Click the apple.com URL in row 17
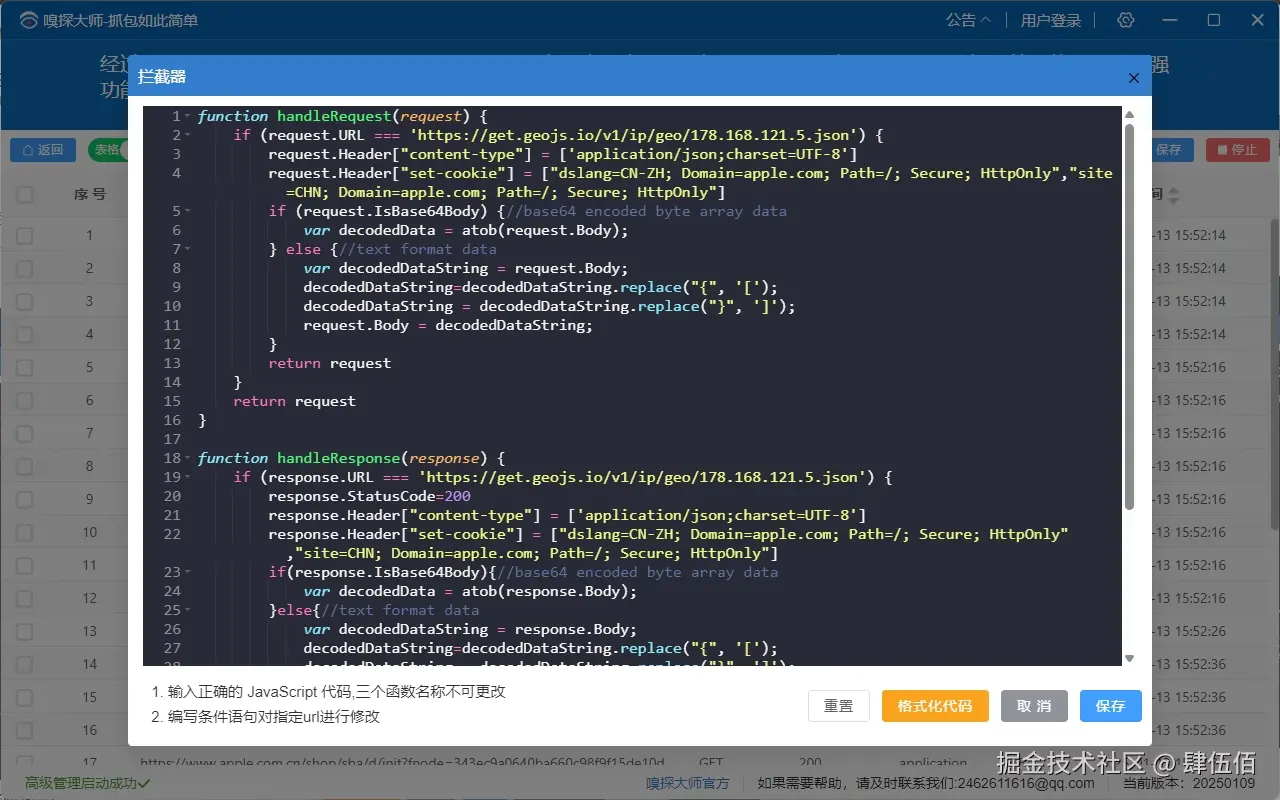This screenshot has width=1280, height=800. pyautogui.click(x=403, y=763)
